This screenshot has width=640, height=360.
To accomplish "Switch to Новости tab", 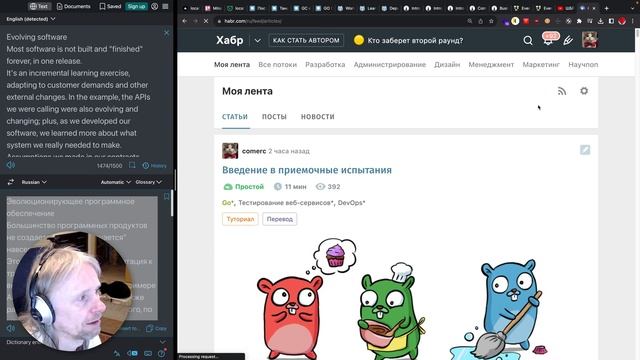I will tap(318, 117).
